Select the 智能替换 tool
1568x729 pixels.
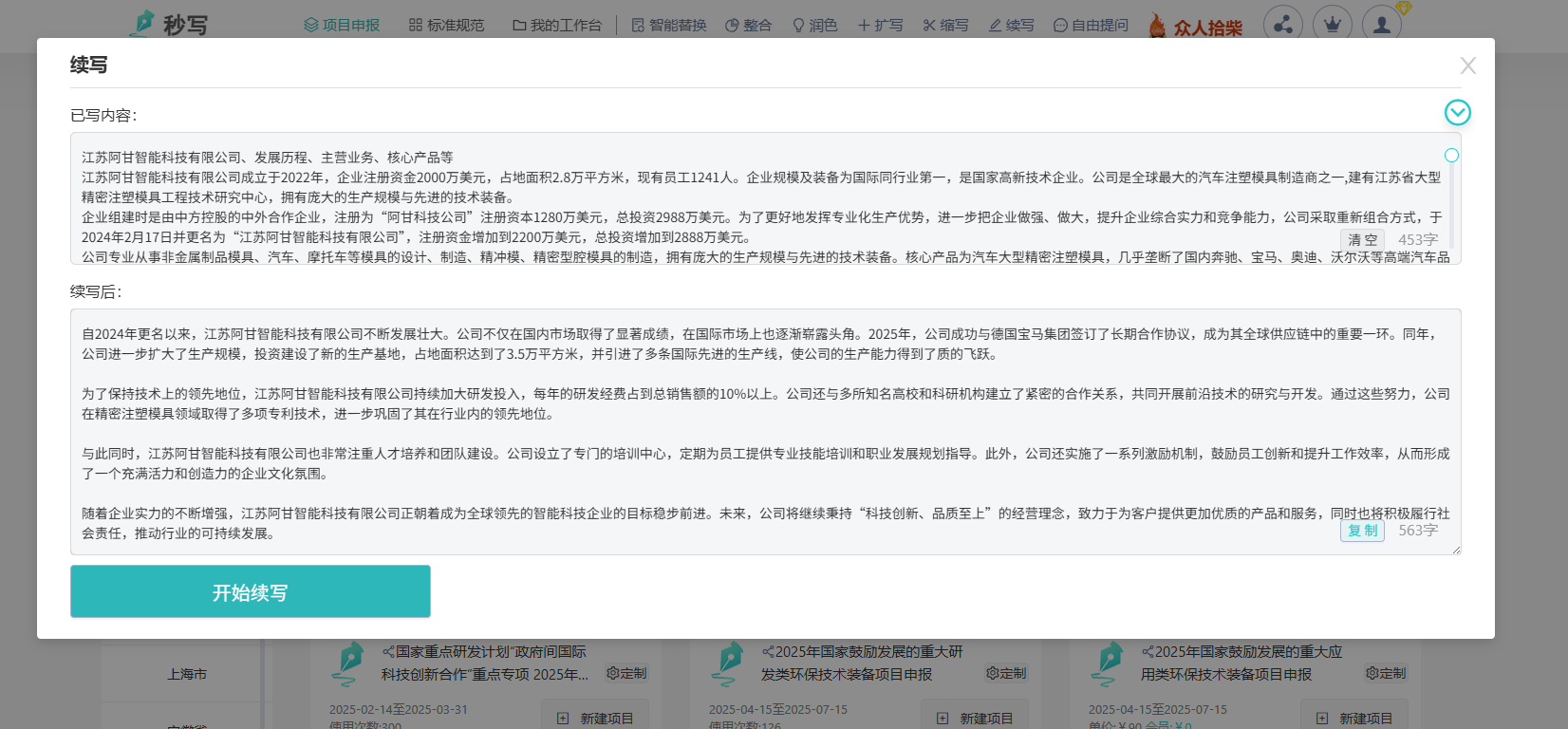(x=669, y=26)
